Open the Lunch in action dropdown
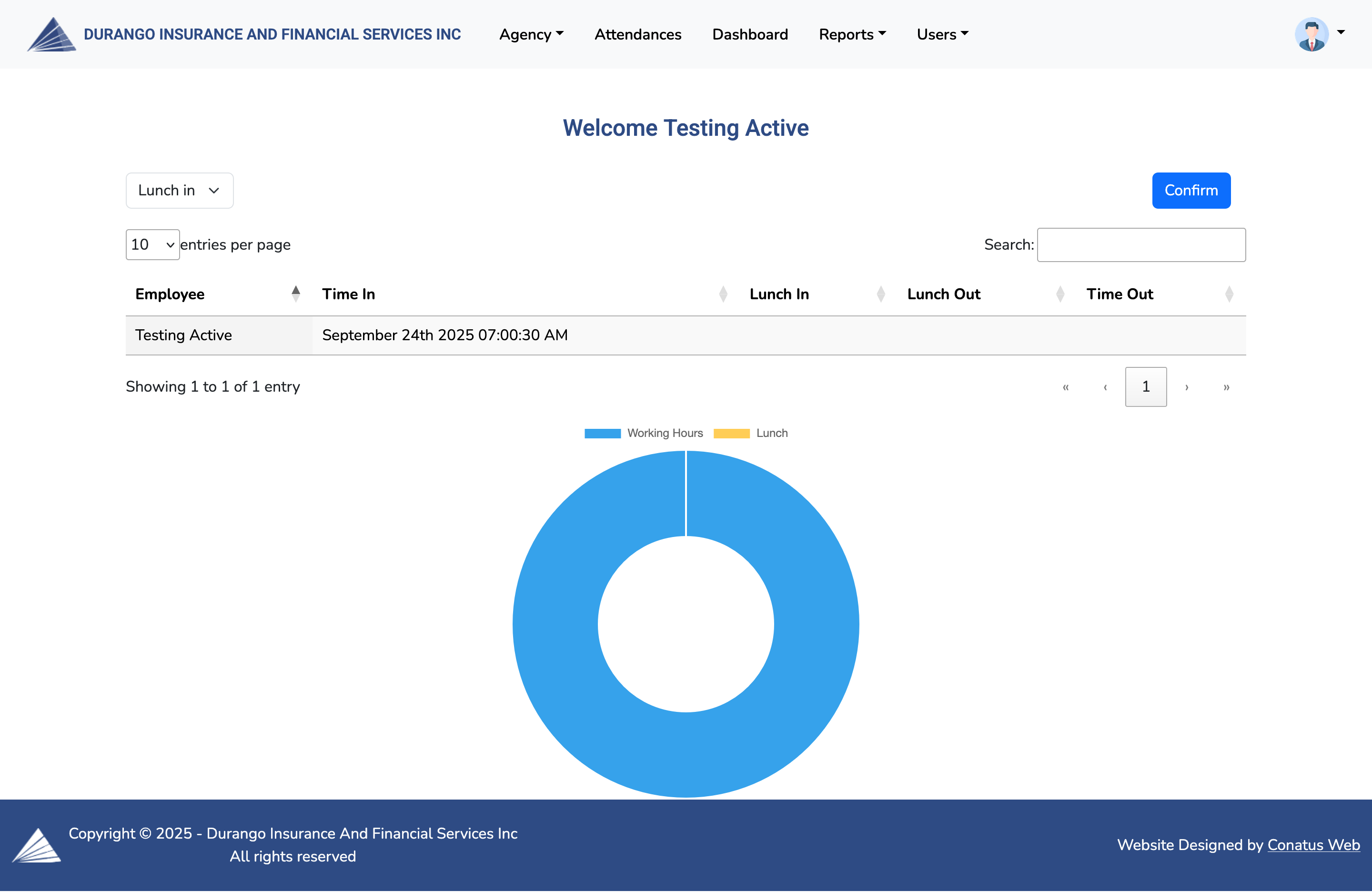 click(179, 190)
